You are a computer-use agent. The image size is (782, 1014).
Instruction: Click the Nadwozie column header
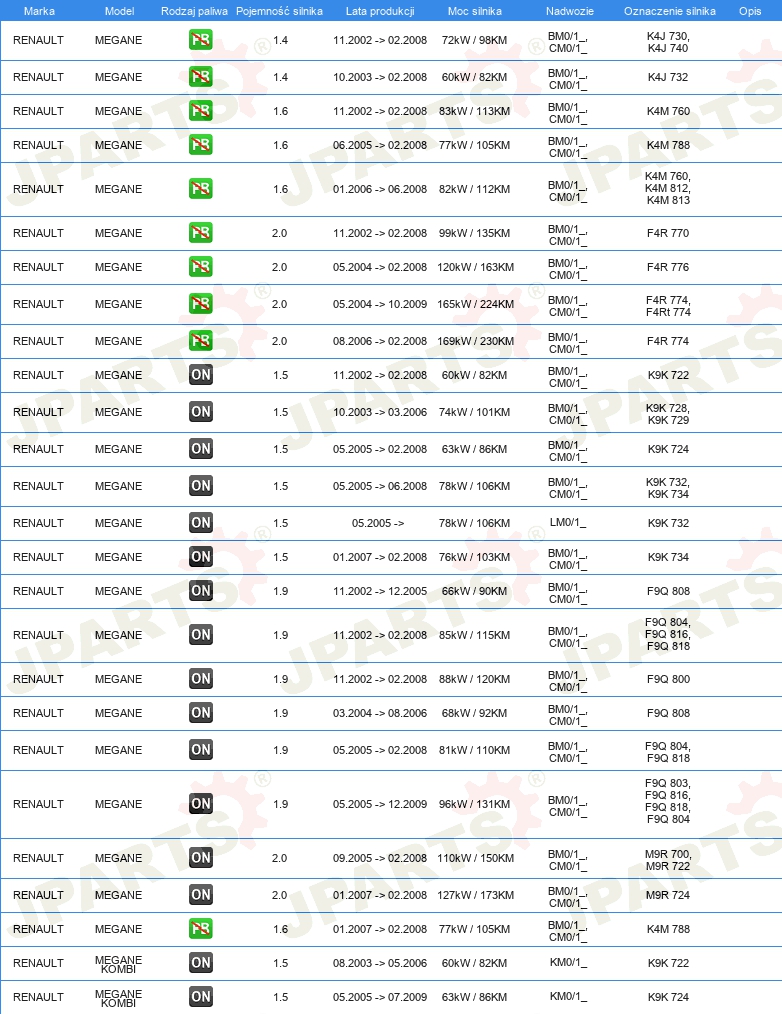pyautogui.click(x=569, y=11)
